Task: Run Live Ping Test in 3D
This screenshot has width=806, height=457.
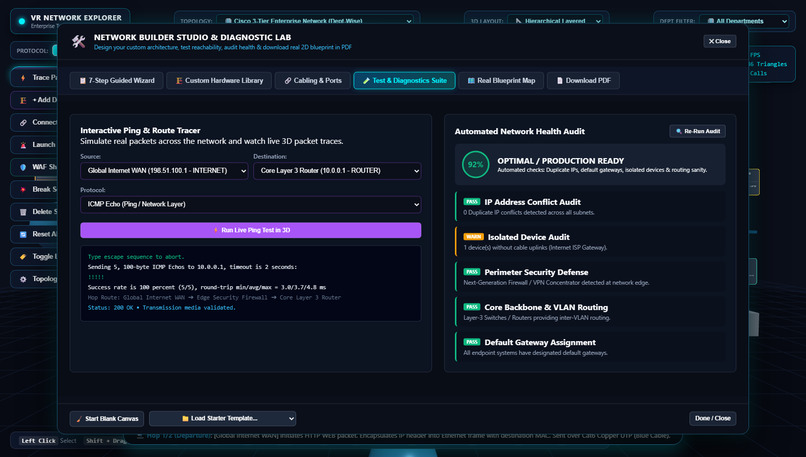Action: coord(251,230)
